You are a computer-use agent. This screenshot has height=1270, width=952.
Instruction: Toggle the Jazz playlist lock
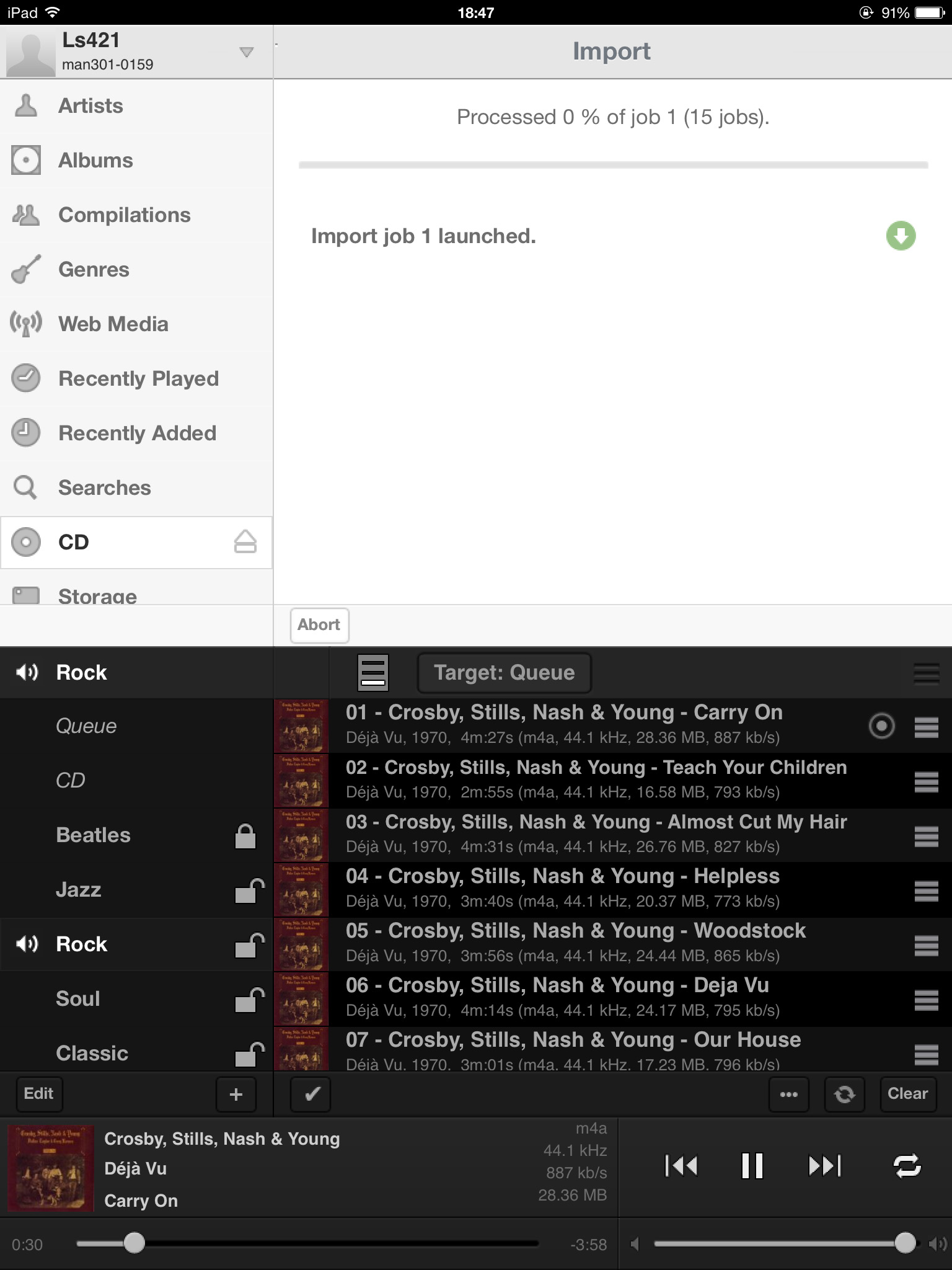pos(249,890)
